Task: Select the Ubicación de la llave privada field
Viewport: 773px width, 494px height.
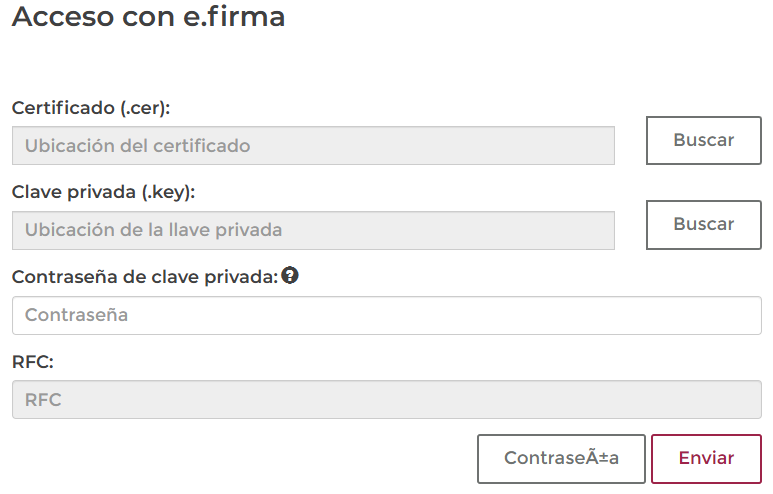Action: click(x=313, y=230)
